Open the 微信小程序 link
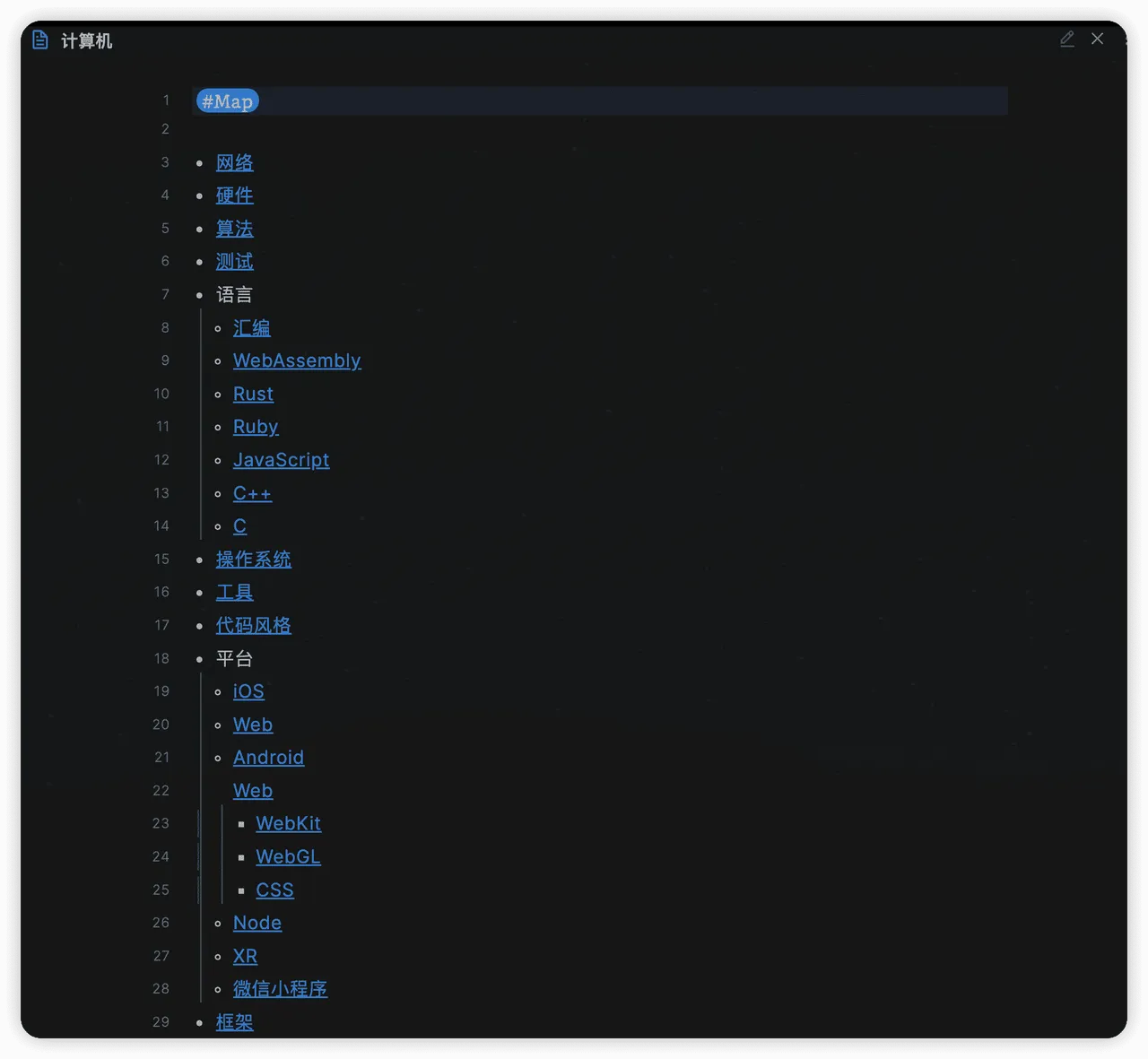 coord(280,989)
